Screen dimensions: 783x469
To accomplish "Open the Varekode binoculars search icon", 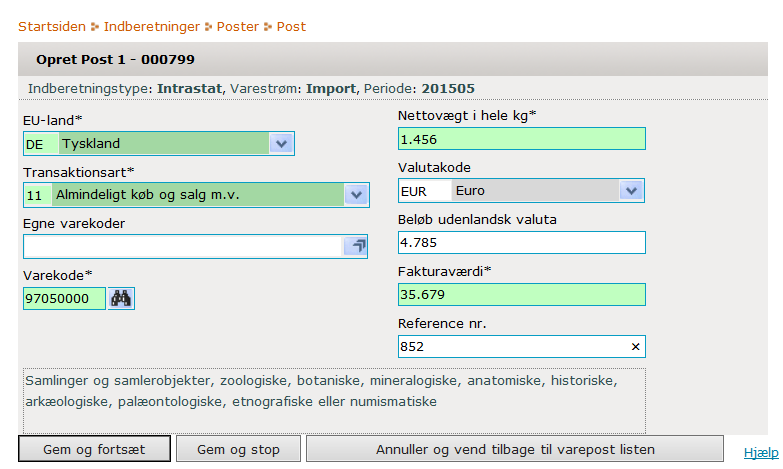I will [121, 298].
